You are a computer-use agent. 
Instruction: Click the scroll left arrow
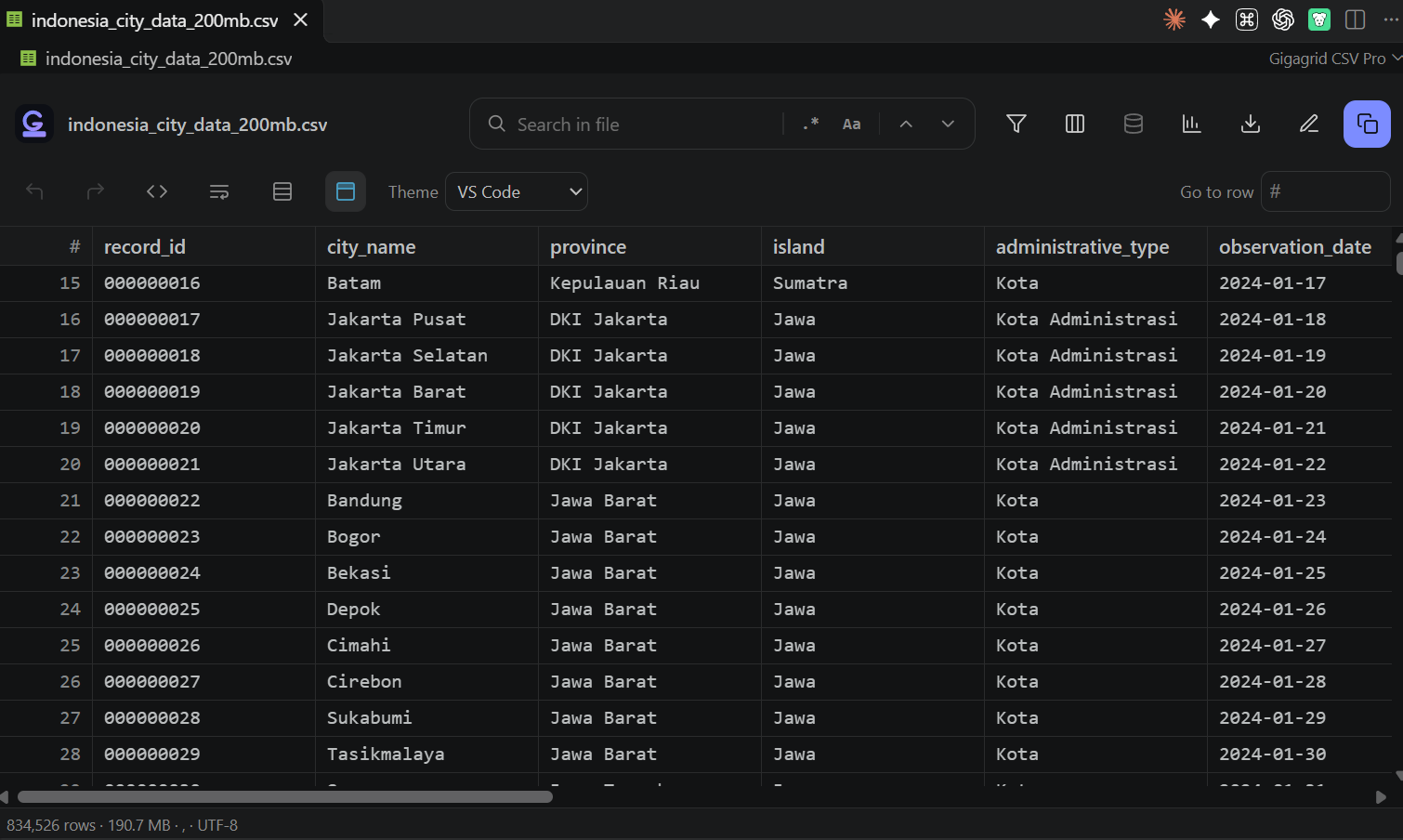[5, 797]
